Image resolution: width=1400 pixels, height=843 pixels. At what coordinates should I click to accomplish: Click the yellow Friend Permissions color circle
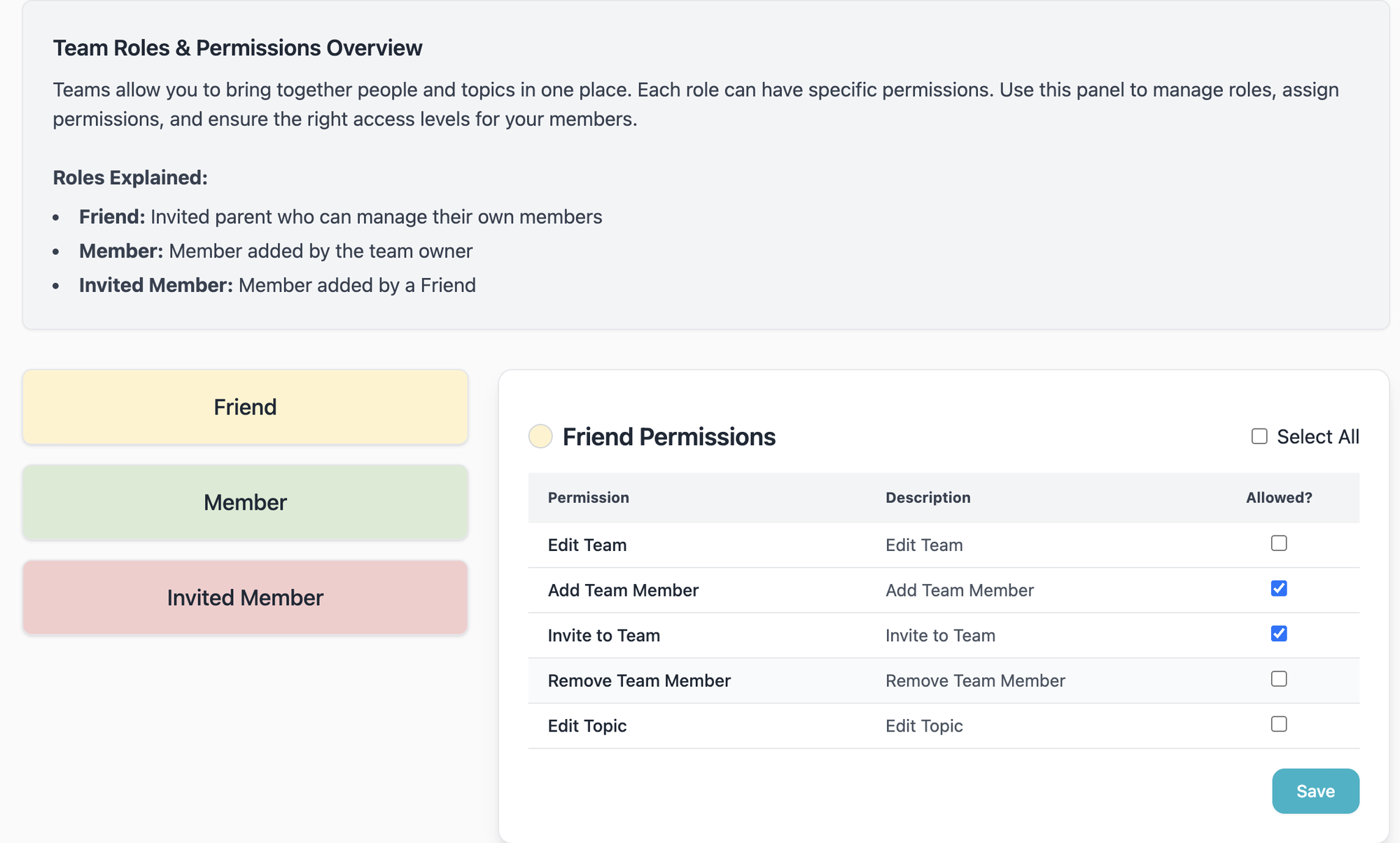(x=540, y=436)
